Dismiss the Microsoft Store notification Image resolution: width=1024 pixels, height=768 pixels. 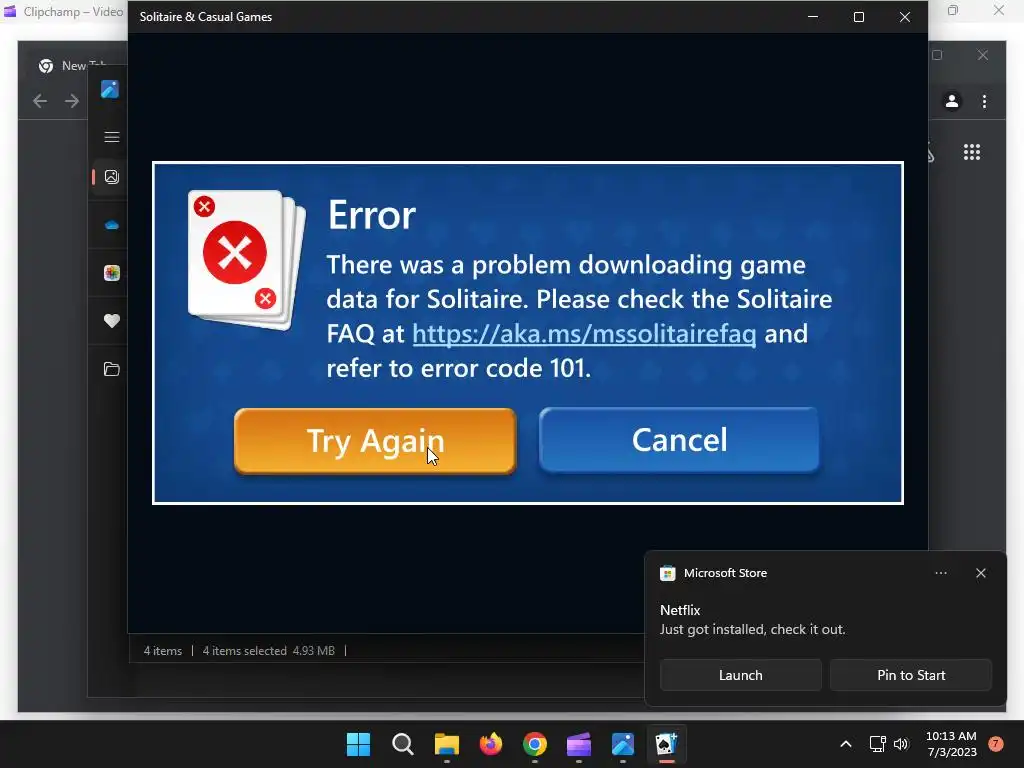(x=980, y=573)
